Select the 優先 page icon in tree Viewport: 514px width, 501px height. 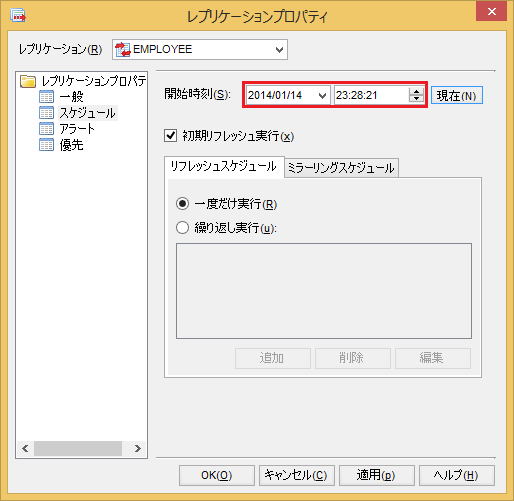tap(46, 145)
